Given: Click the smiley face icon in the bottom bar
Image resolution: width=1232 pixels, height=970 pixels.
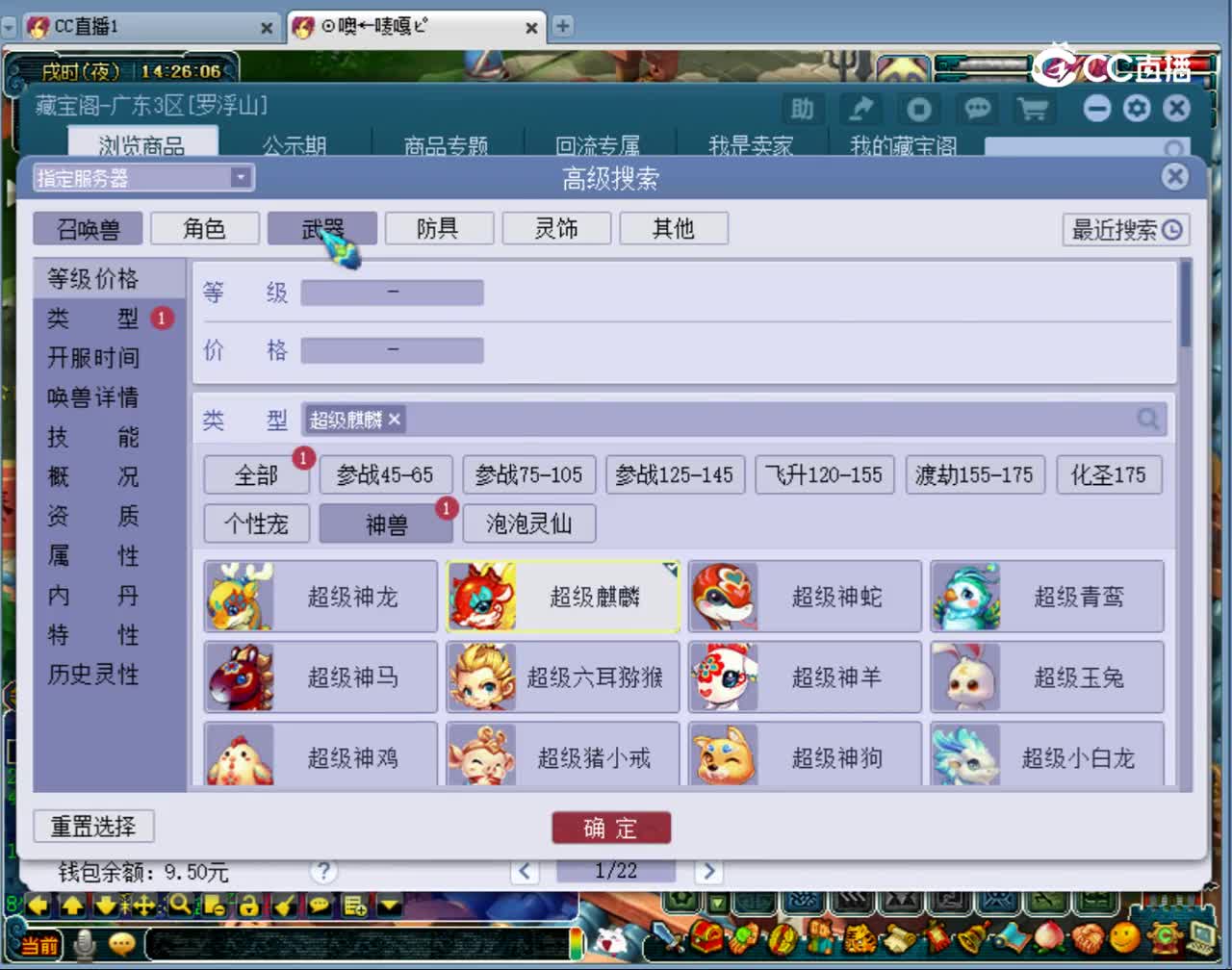Looking at the screenshot, I should pyautogui.click(x=1123, y=936).
